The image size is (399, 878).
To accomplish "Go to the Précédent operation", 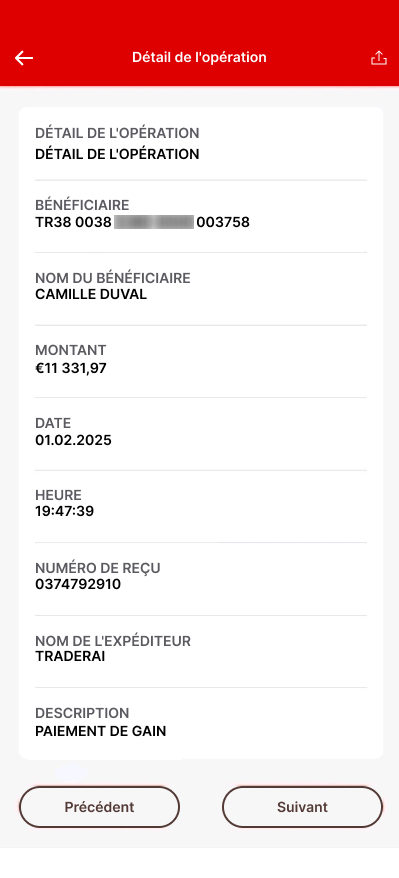I will (x=100, y=807).
